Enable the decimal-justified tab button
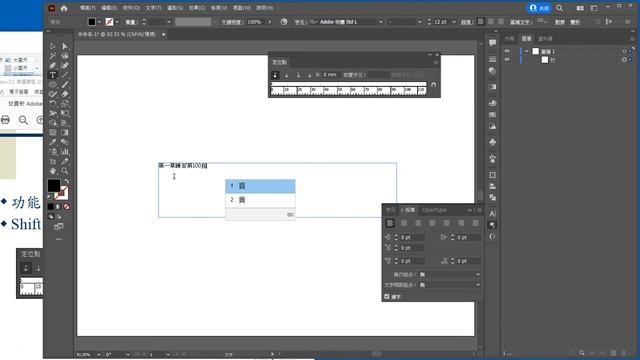 tap(309, 75)
